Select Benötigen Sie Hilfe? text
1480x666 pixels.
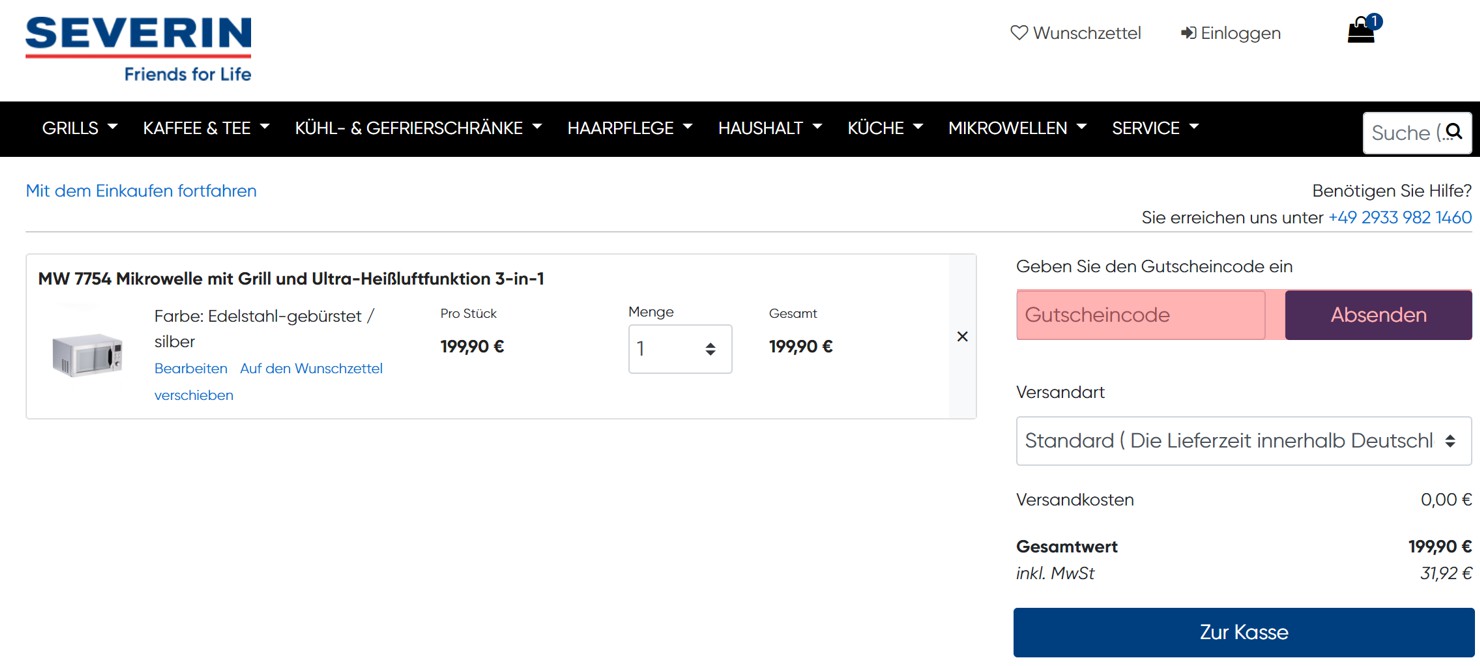[1392, 191]
